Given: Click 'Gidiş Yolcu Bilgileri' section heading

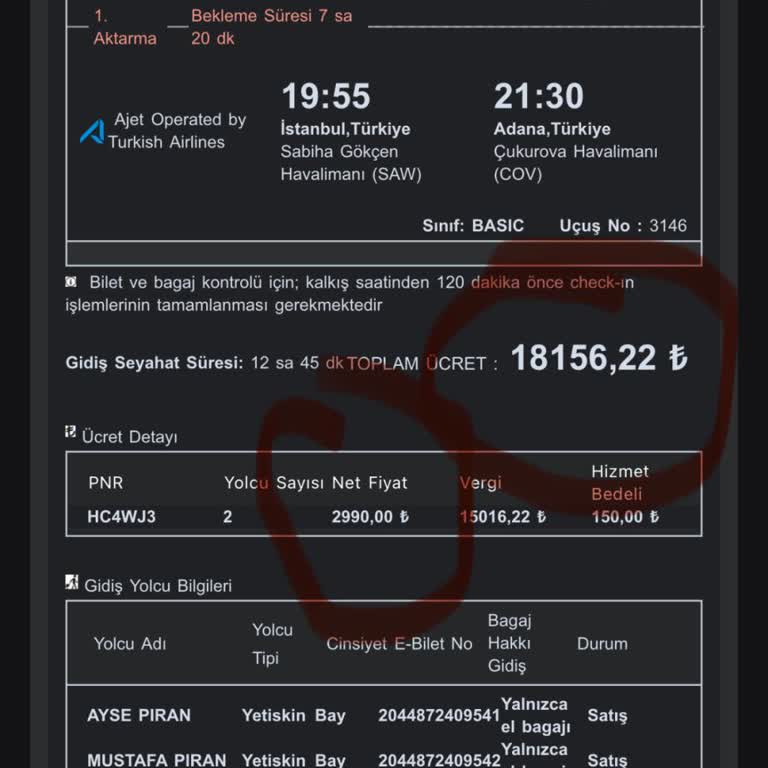Looking at the screenshot, I should pyautogui.click(x=158, y=586).
